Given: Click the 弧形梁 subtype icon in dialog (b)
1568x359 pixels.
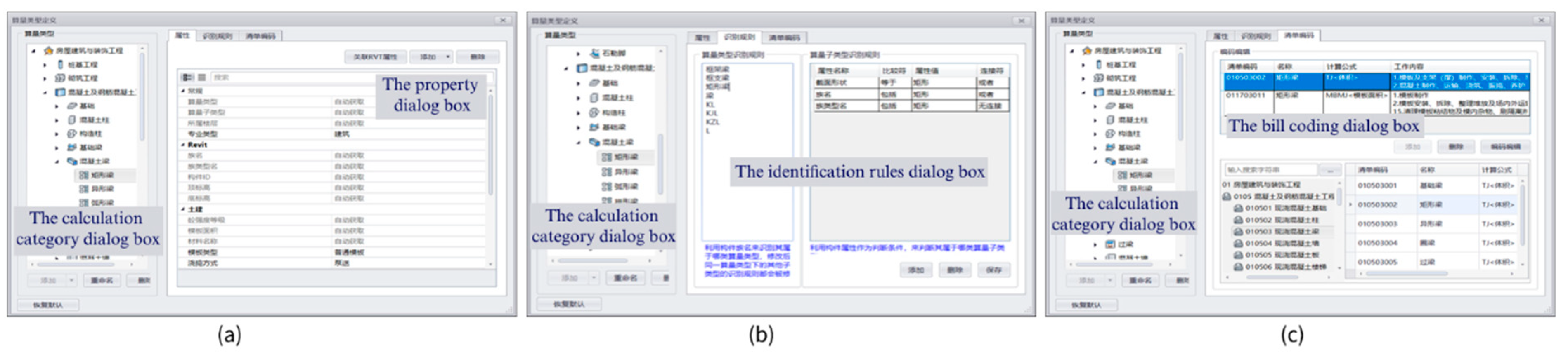Looking at the screenshot, I should (x=607, y=186).
